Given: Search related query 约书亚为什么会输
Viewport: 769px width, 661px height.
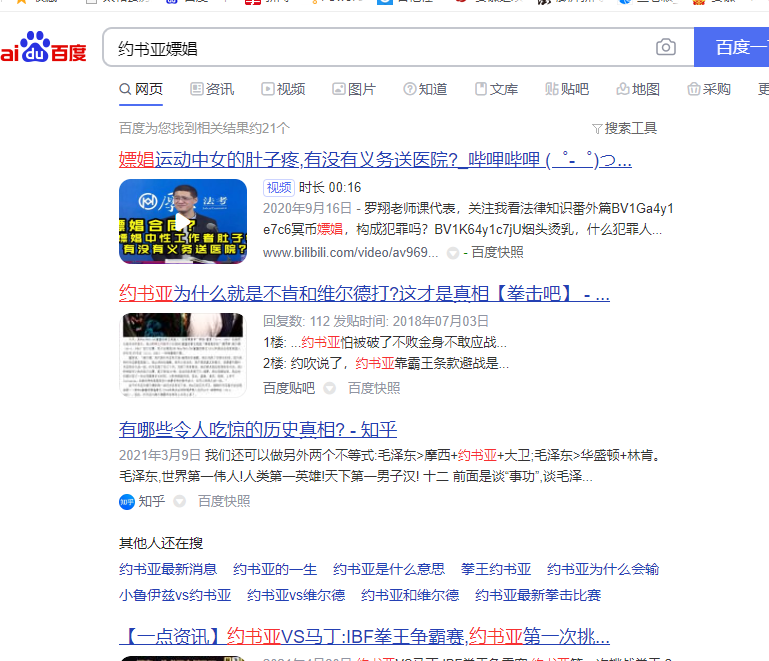Looking at the screenshot, I should tap(603, 569).
